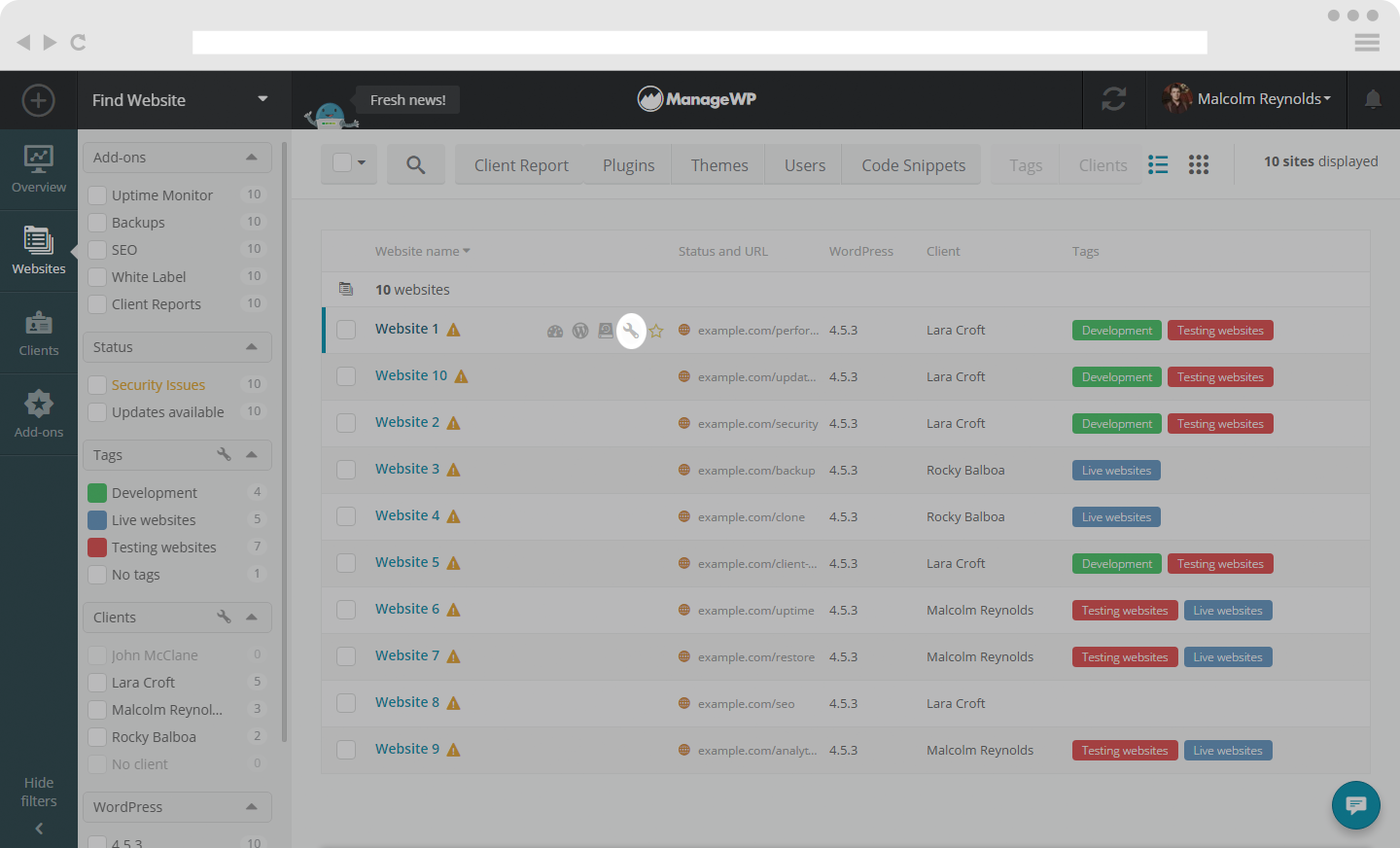Image resolution: width=1400 pixels, height=848 pixels.
Task: Click the Tags toolbar button
Action: click(1026, 165)
